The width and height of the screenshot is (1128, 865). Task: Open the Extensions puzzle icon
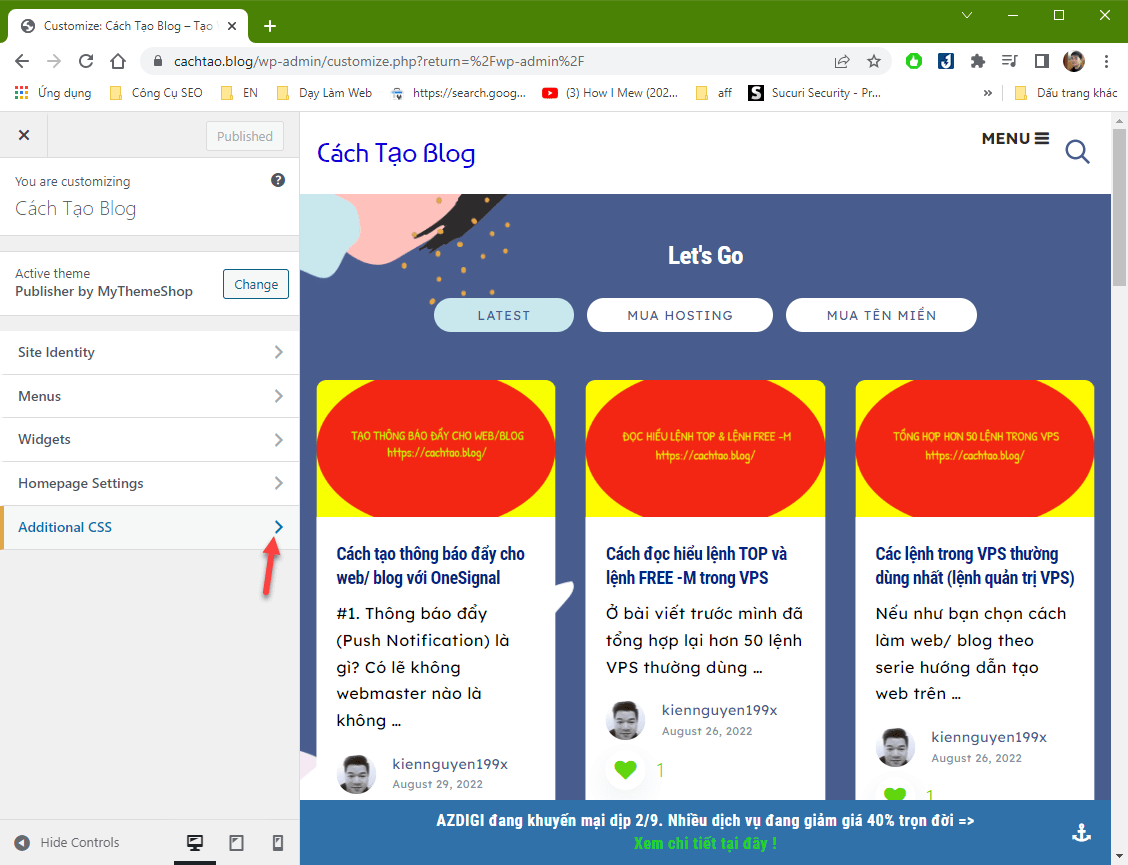[x=977, y=61]
